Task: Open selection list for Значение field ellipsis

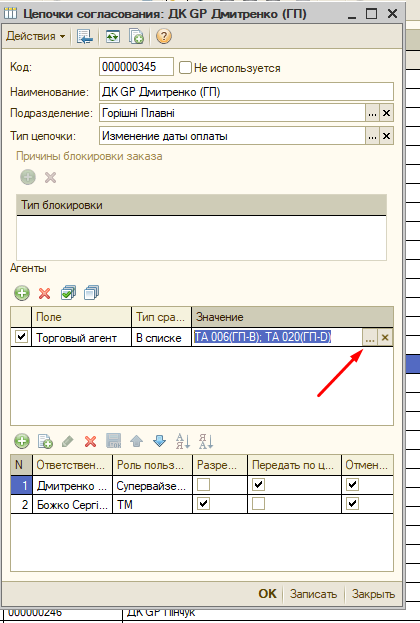Action: coord(370,338)
